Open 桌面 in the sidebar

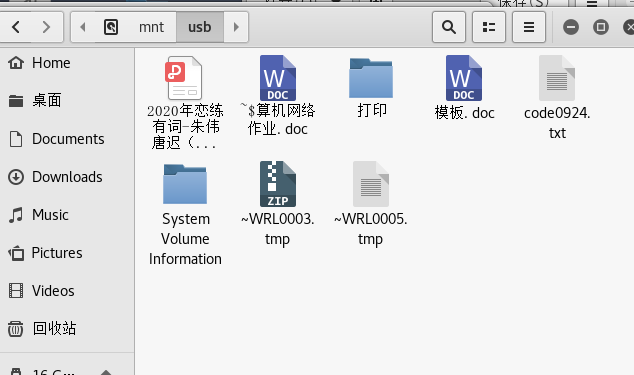(67, 100)
